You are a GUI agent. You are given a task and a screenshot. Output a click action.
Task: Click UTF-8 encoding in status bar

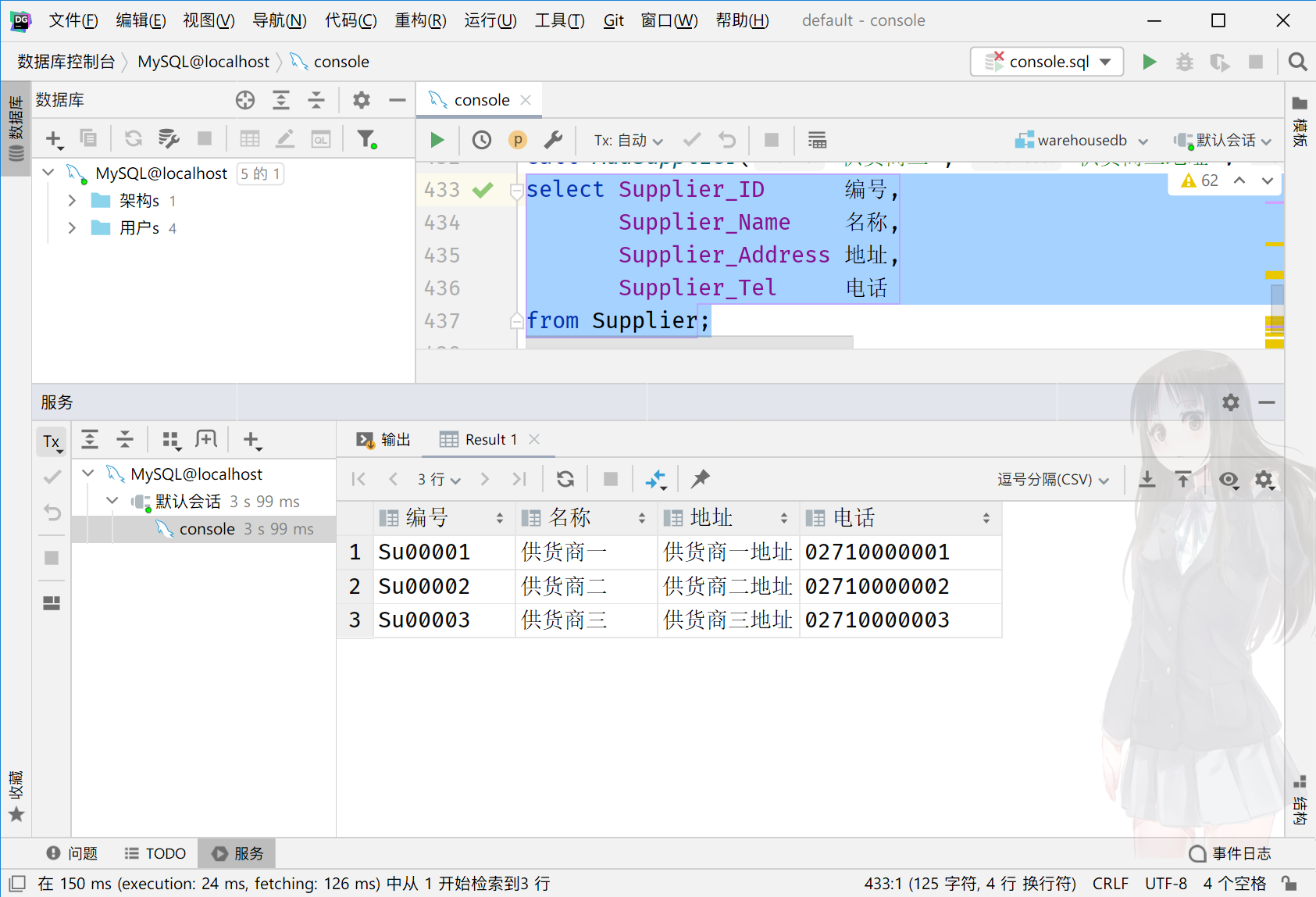(x=1166, y=884)
